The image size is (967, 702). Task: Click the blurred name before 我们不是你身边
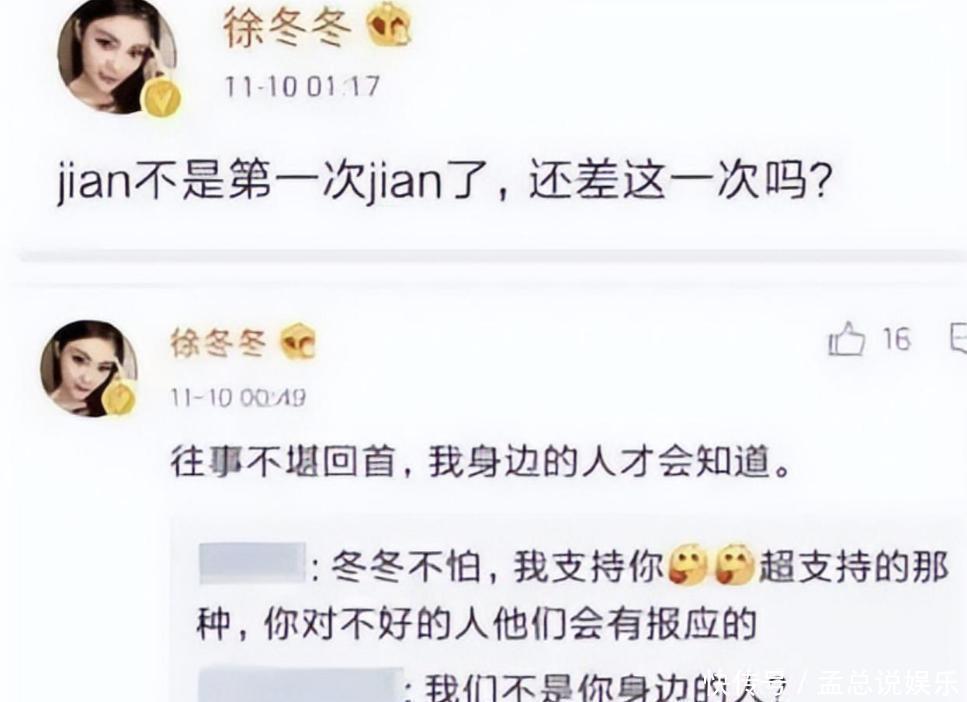(301, 684)
